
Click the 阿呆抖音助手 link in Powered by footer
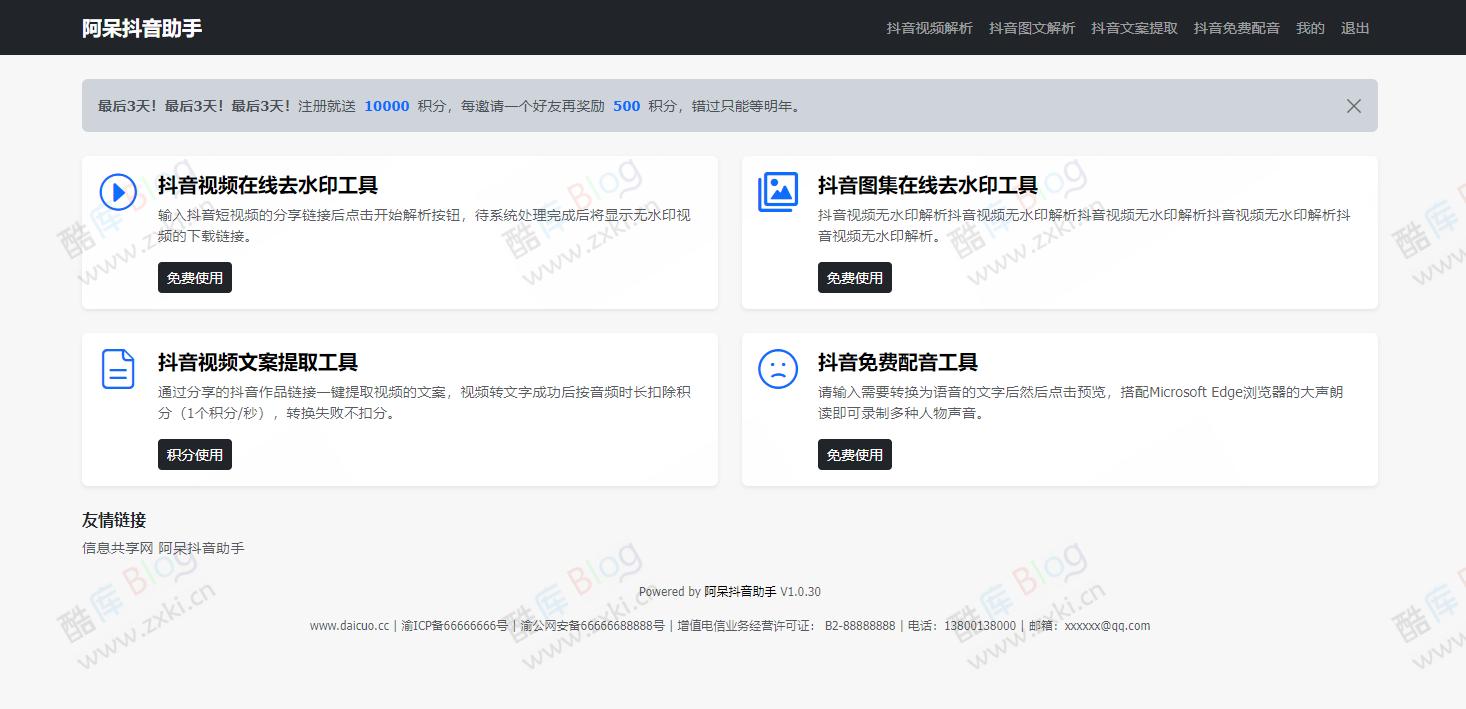pos(741,591)
